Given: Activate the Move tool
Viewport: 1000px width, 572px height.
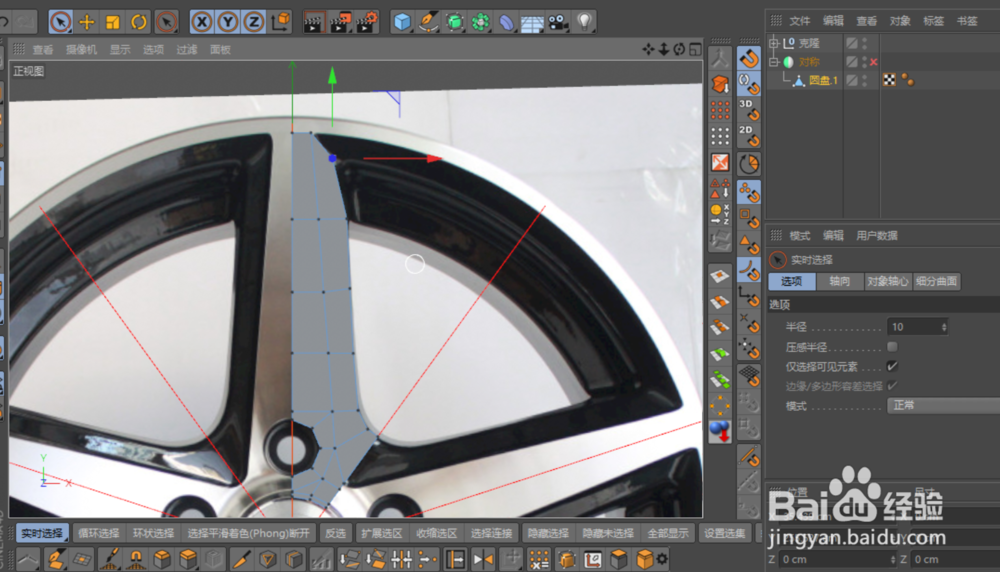Looking at the screenshot, I should [86, 22].
